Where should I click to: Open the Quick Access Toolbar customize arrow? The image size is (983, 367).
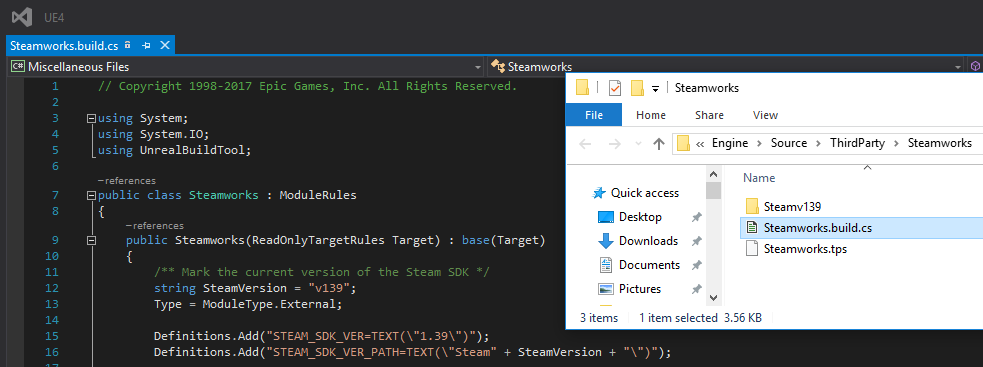coord(655,88)
